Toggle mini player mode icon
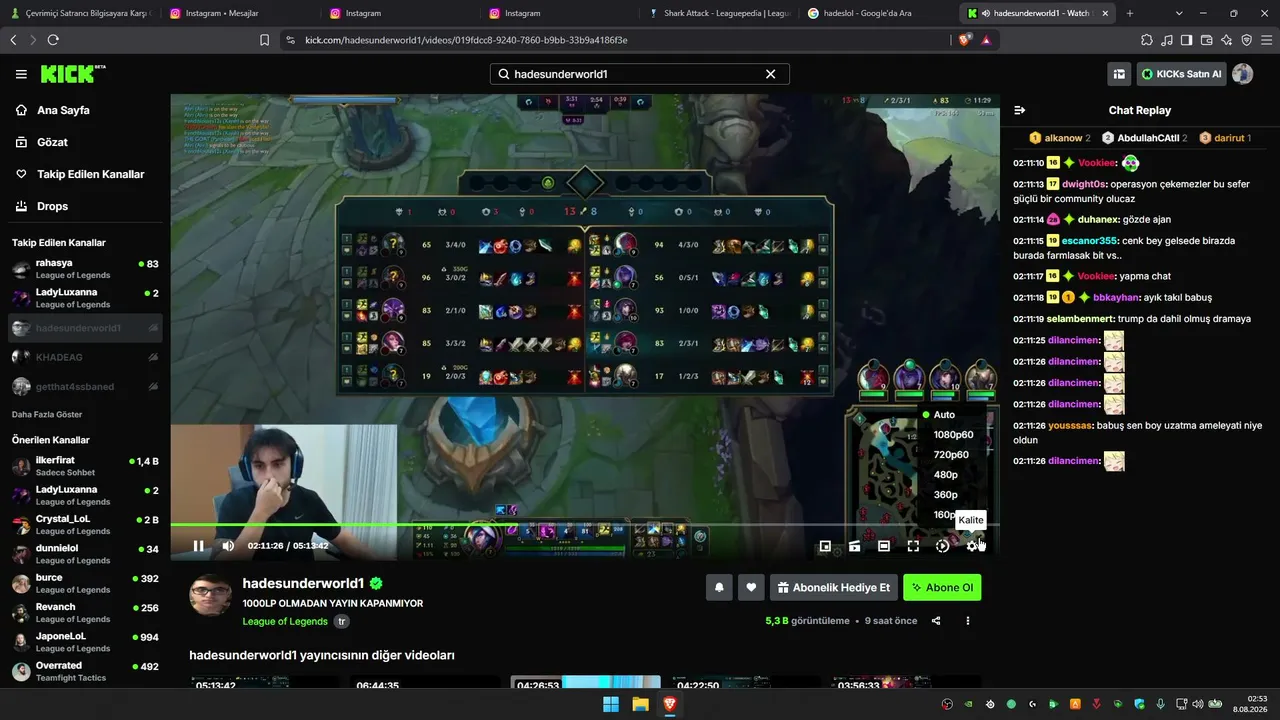1280x720 pixels. click(x=825, y=546)
